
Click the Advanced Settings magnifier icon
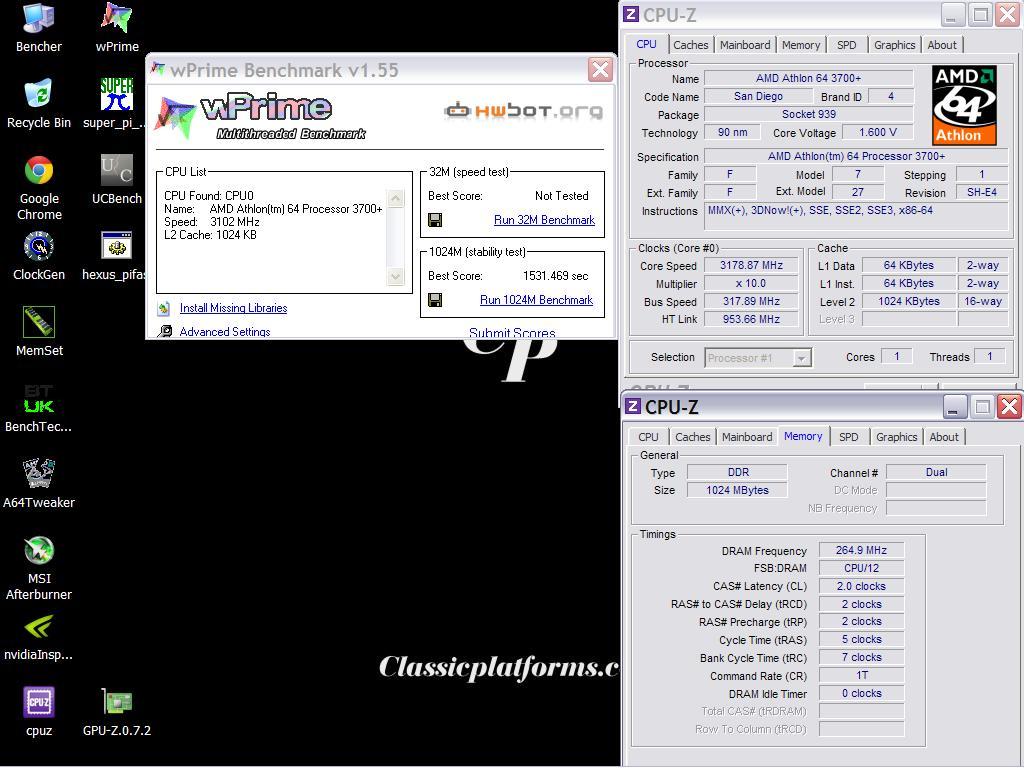point(166,331)
